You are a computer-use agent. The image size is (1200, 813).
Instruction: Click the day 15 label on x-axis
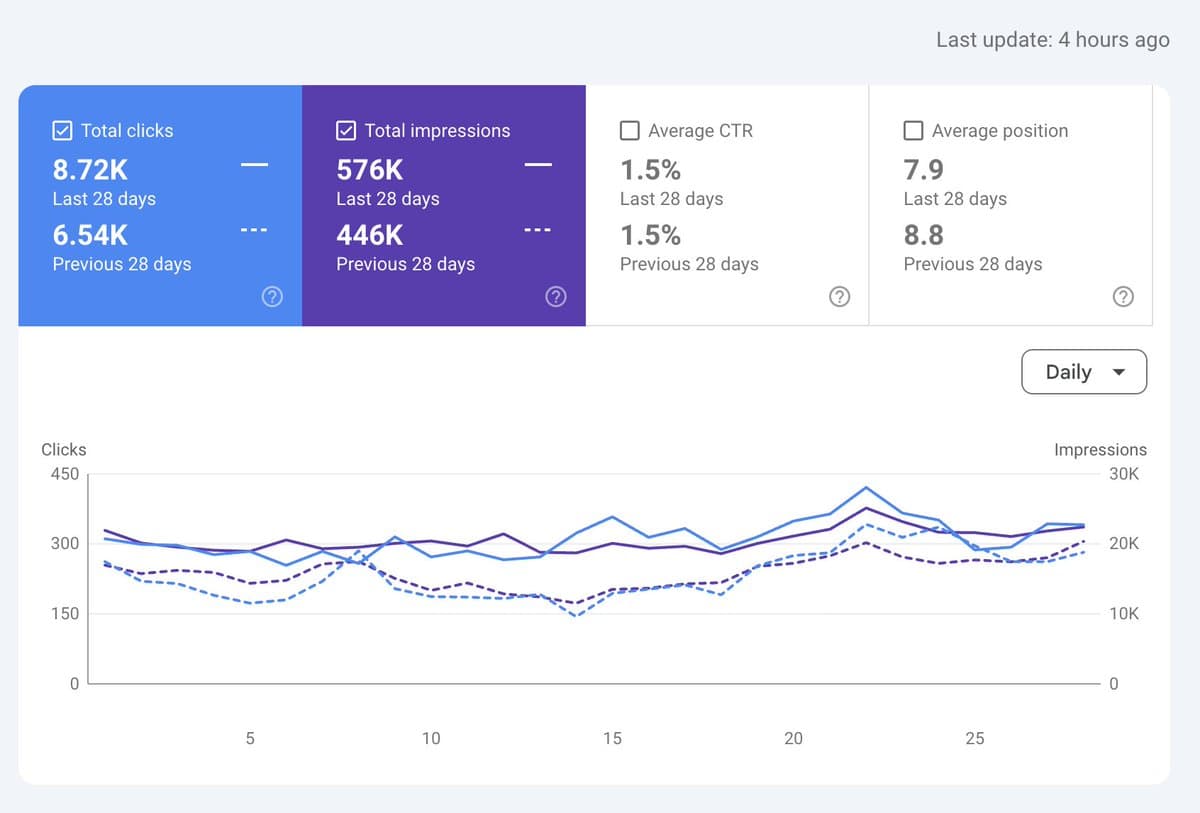(612, 738)
